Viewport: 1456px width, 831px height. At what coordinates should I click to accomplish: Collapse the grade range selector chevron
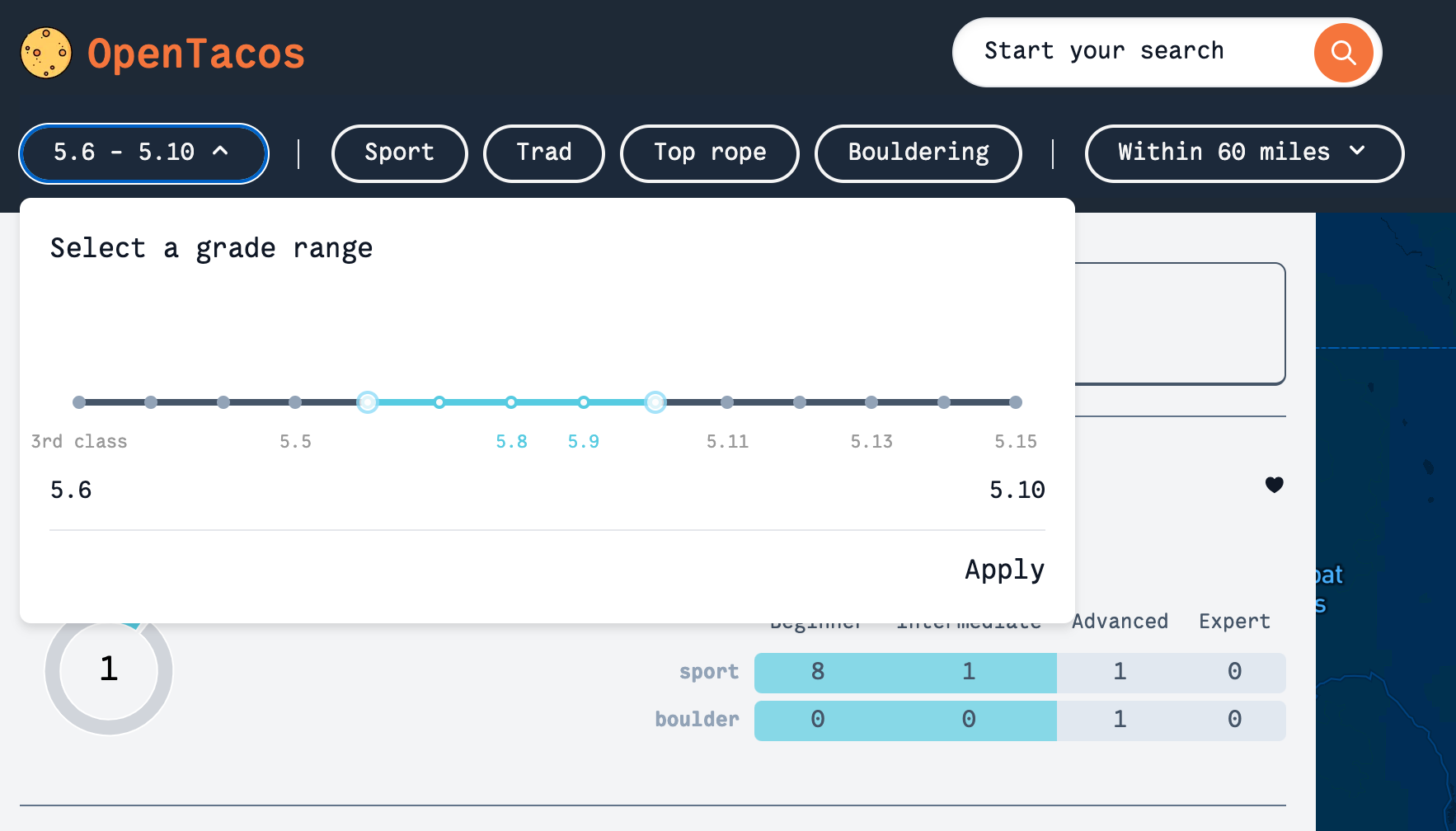coord(221,153)
